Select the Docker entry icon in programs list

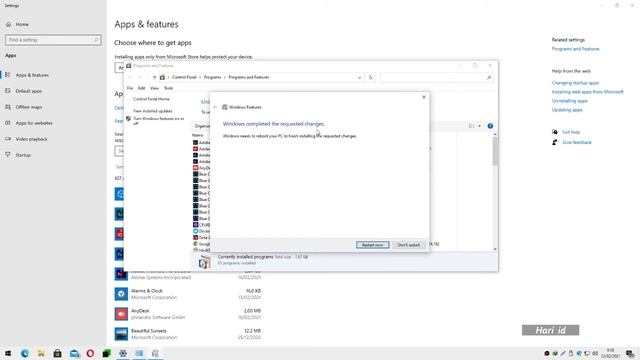tap(196, 231)
